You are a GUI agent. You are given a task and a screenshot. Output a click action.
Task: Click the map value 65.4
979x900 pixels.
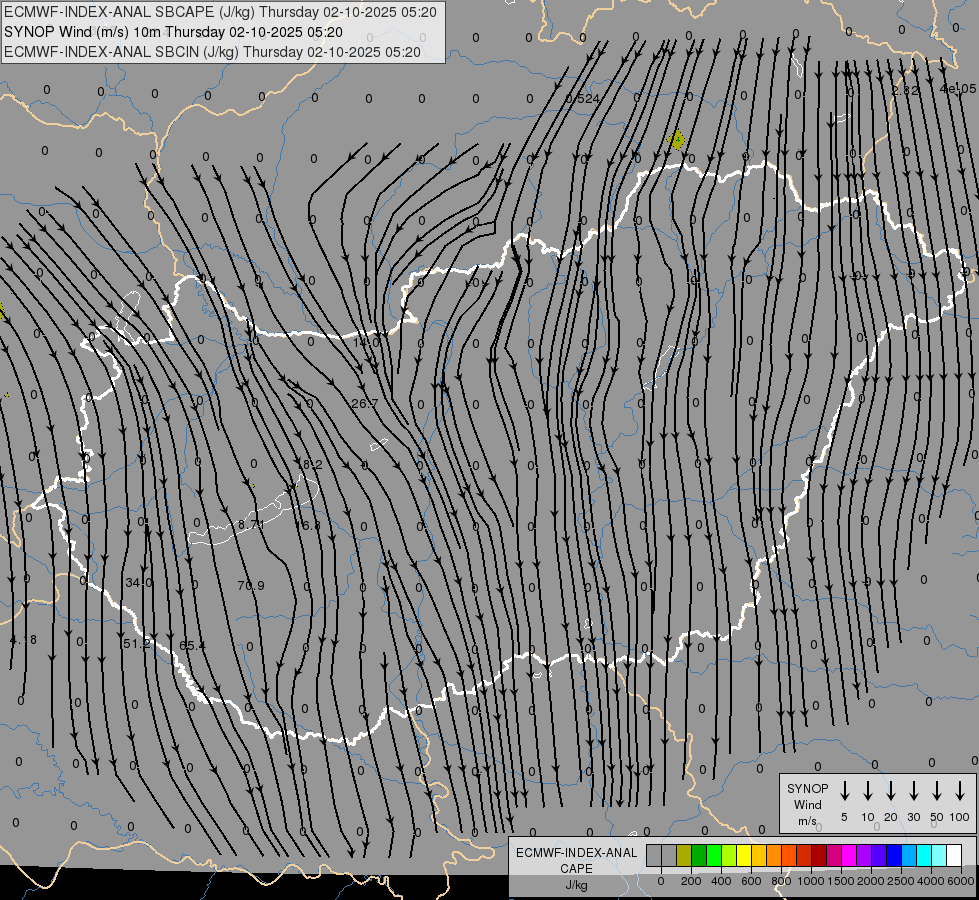(192, 645)
